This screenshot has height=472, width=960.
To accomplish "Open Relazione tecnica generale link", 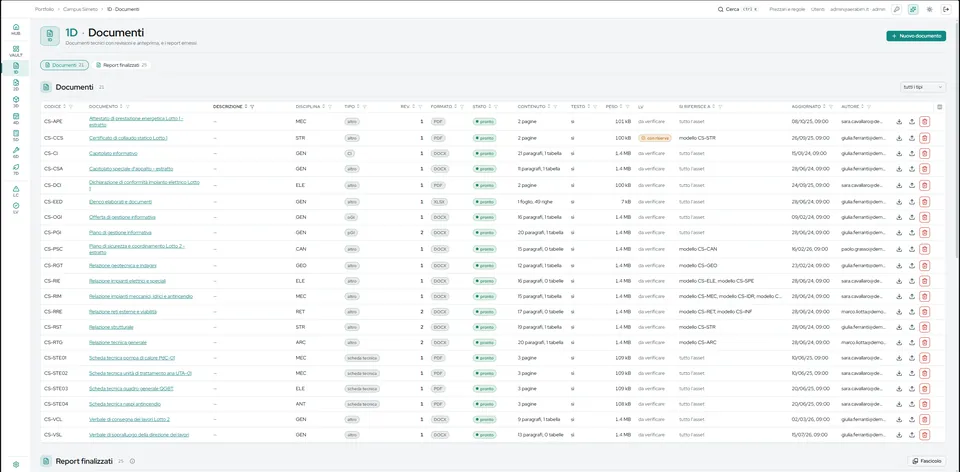I will coord(118,342).
